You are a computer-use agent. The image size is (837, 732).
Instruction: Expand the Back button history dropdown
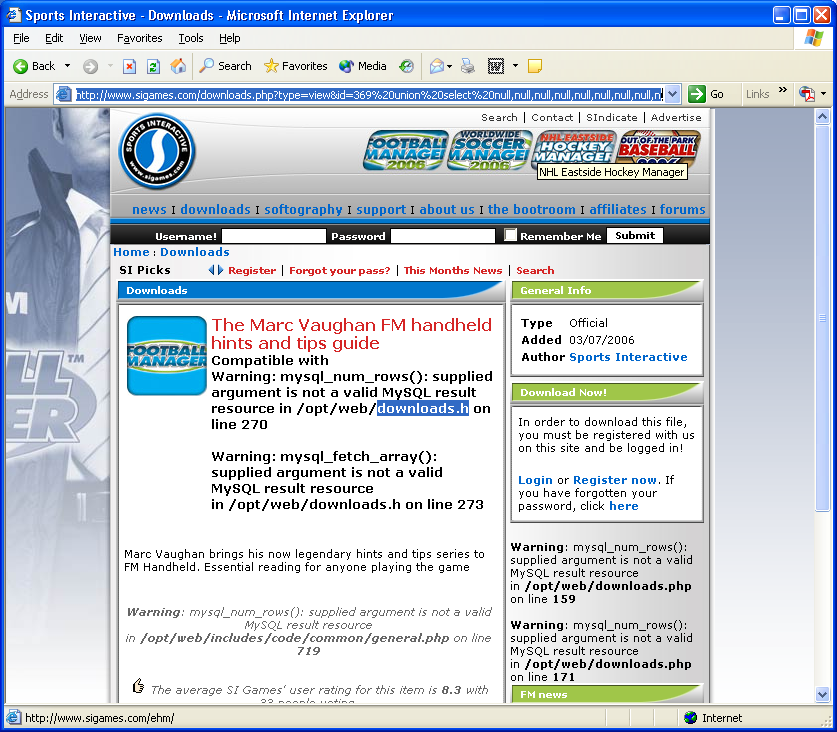[67, 66]
